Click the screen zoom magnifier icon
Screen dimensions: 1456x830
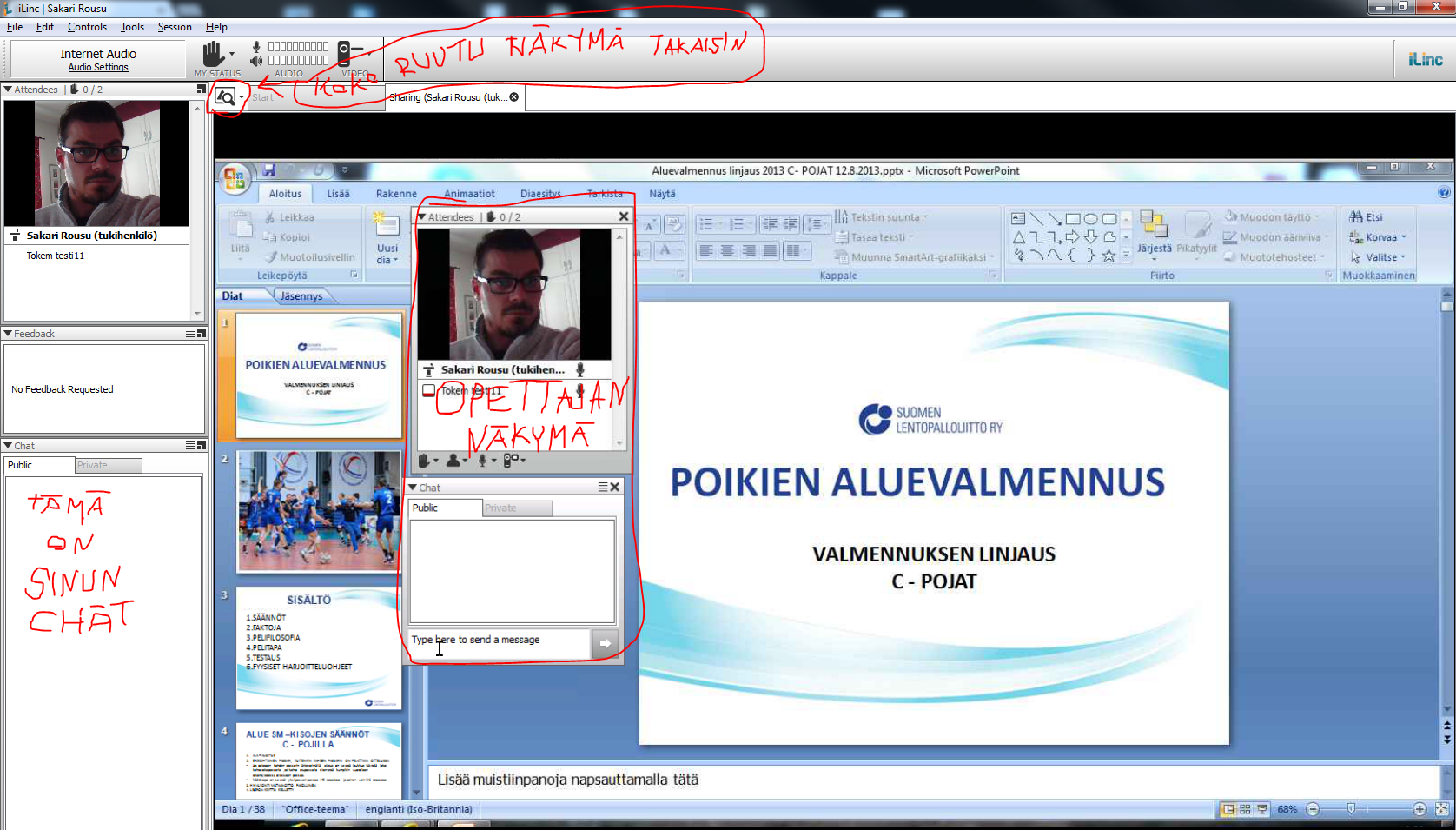click(225, 96)
